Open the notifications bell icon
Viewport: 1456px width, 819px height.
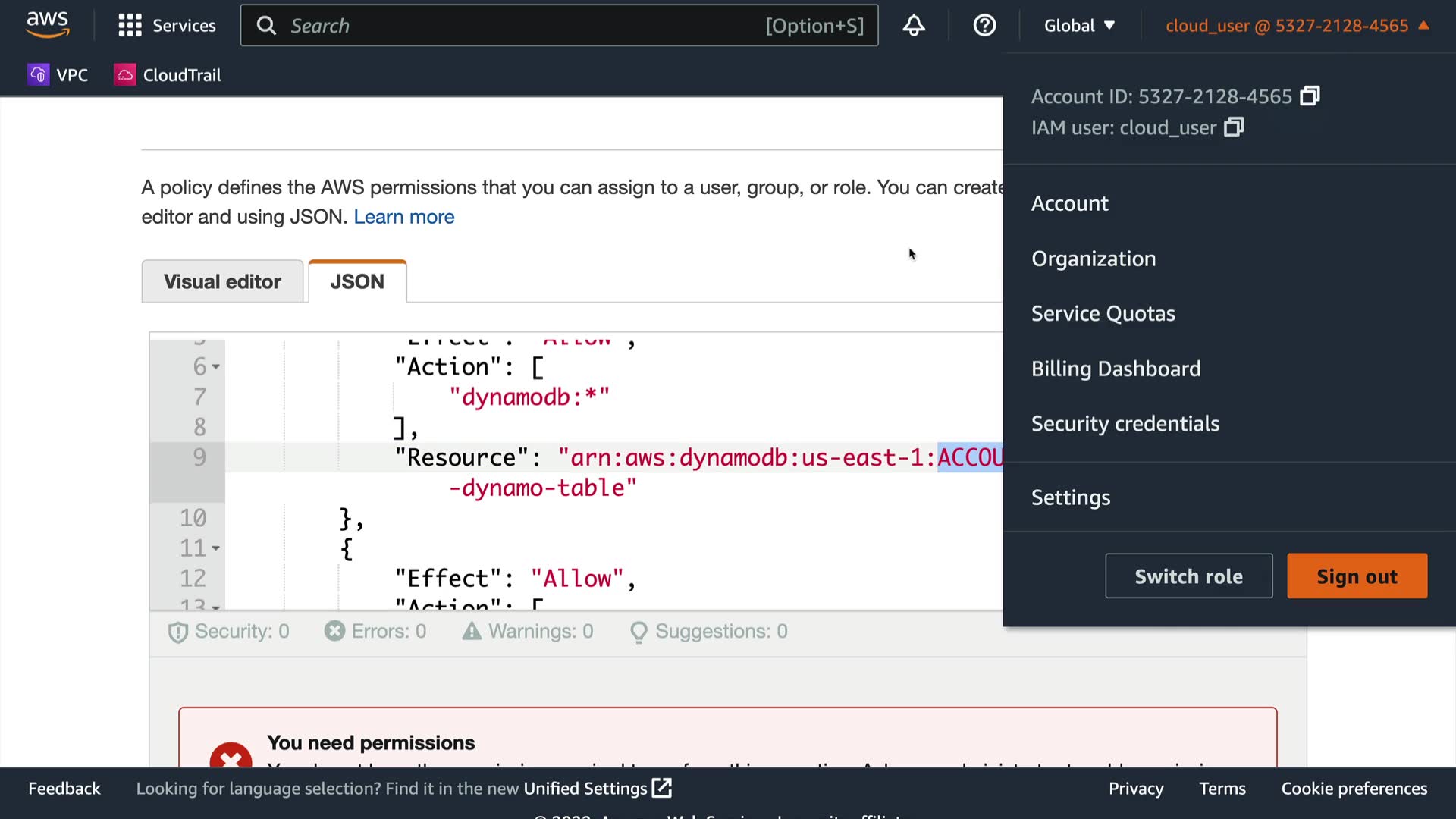click(913, 26)
